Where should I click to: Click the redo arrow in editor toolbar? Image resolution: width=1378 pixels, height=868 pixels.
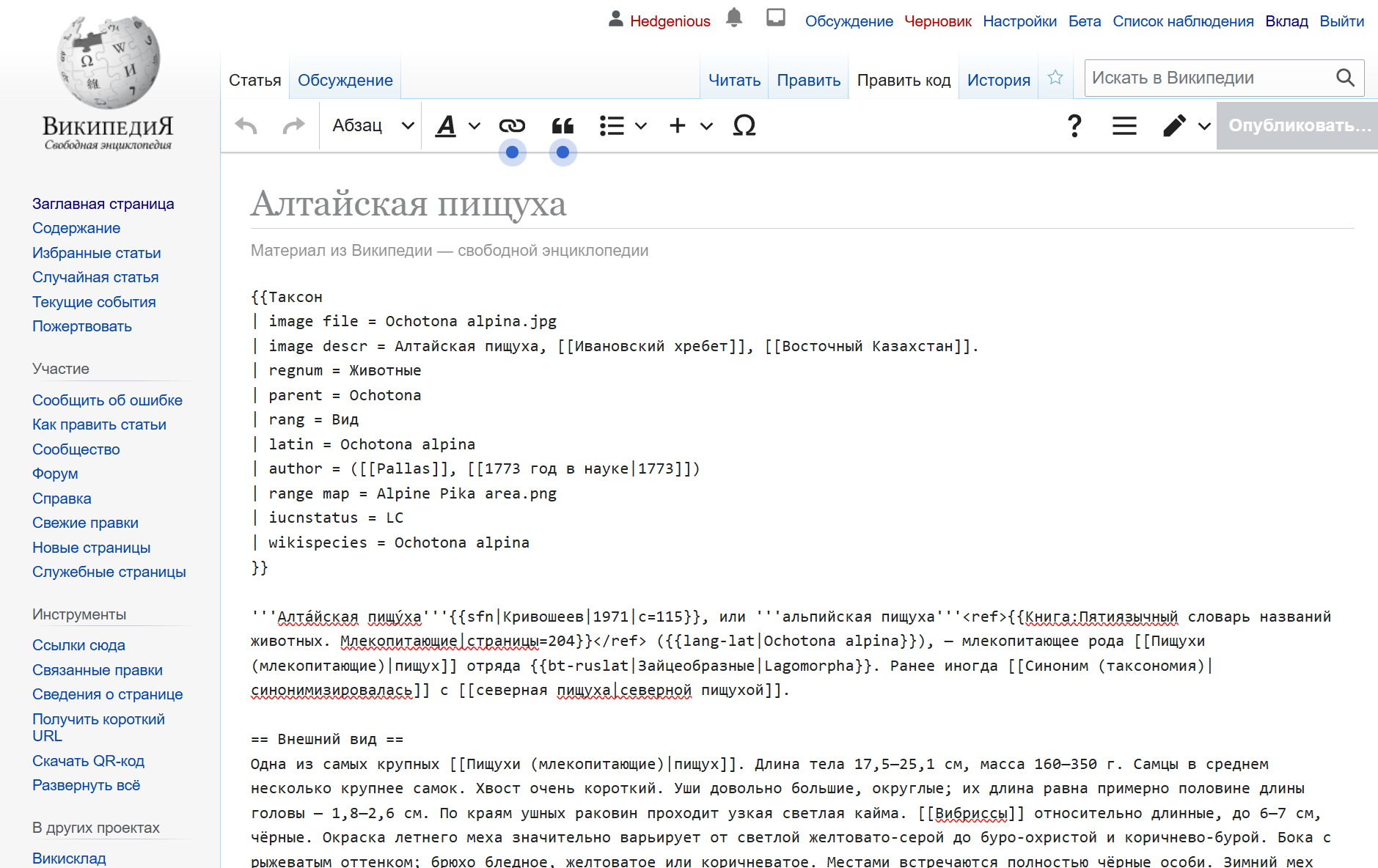point(293,126)
